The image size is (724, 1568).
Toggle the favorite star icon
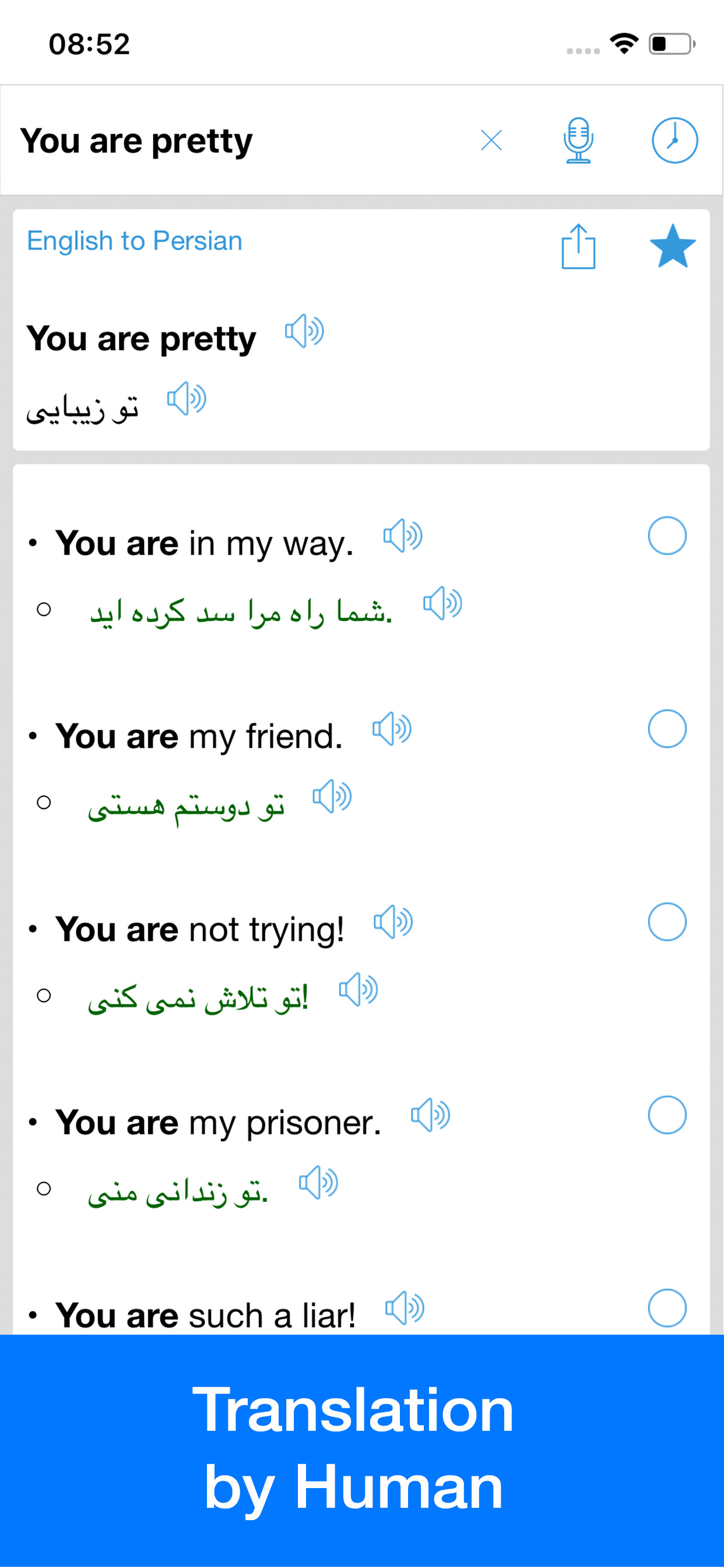click(x=672, y=247)
